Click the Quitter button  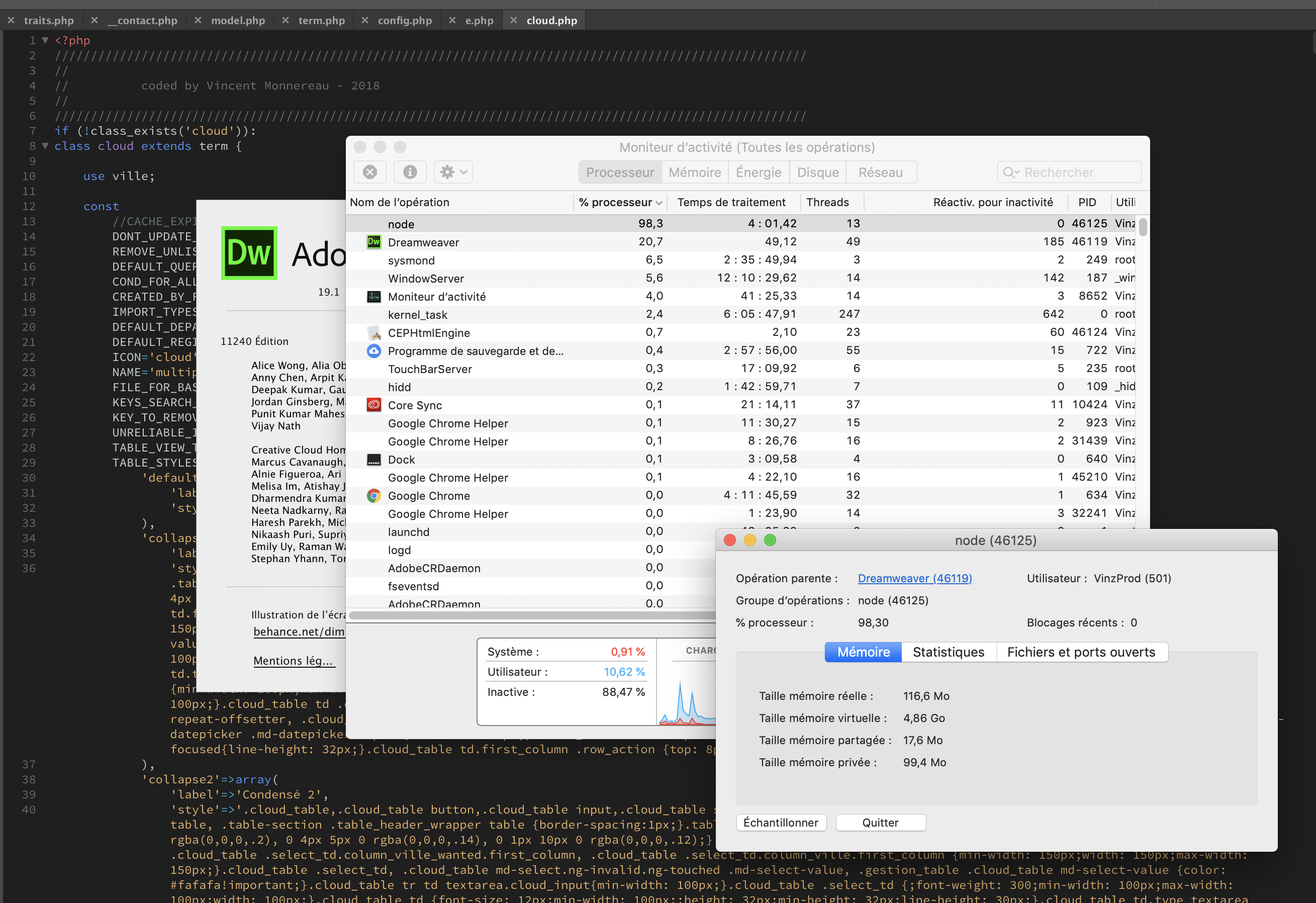pyautogui.click(x=880, y=823)
